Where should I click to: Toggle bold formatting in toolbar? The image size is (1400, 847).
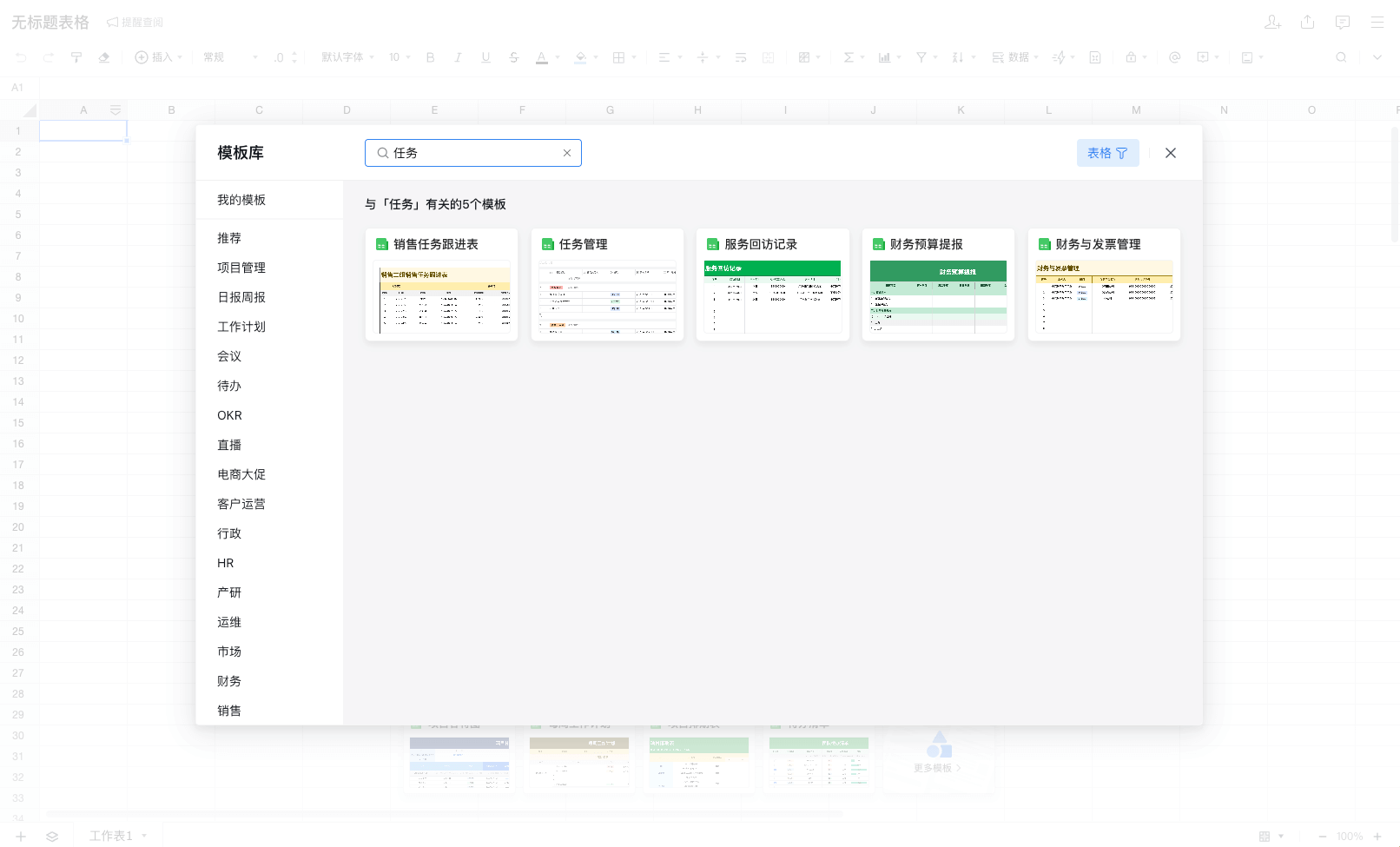point(430,57)
